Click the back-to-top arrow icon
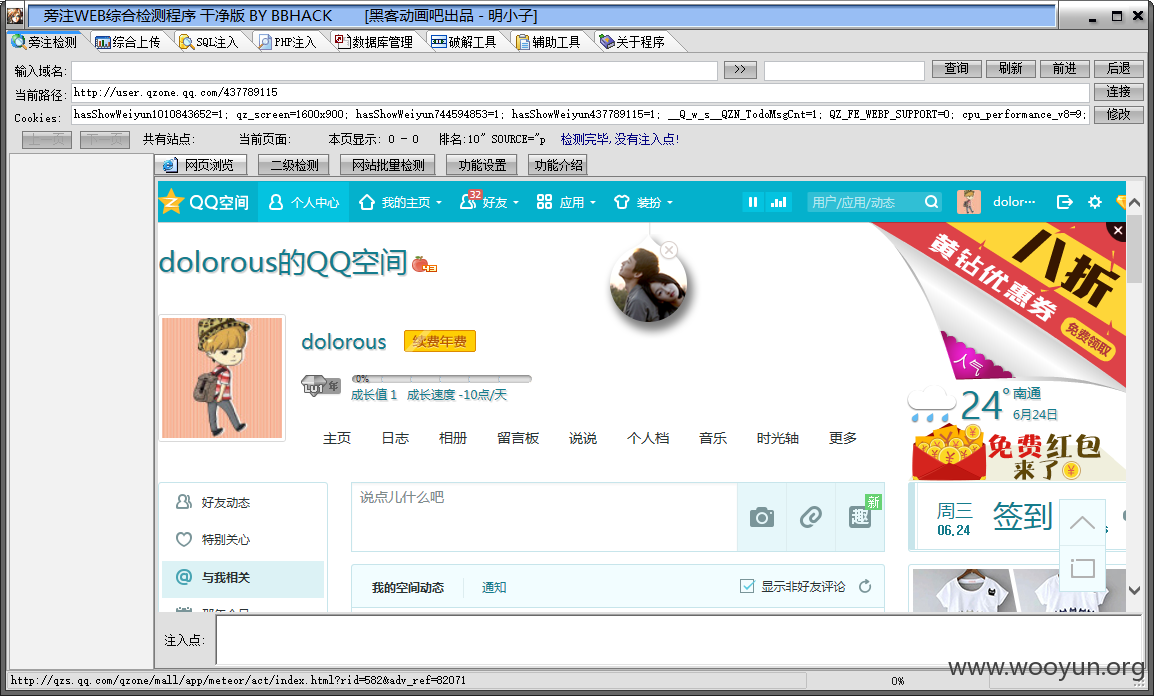 click(1082, 523)
